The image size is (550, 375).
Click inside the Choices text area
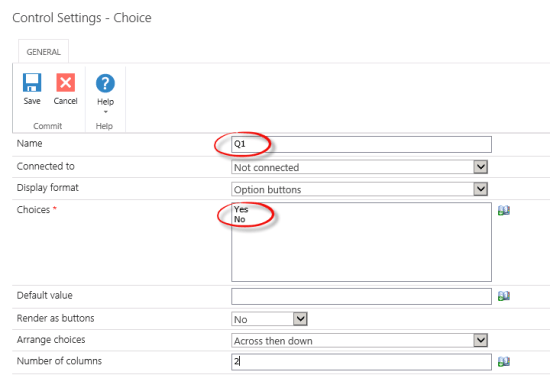pyautogui.click(x=361, y=242)
